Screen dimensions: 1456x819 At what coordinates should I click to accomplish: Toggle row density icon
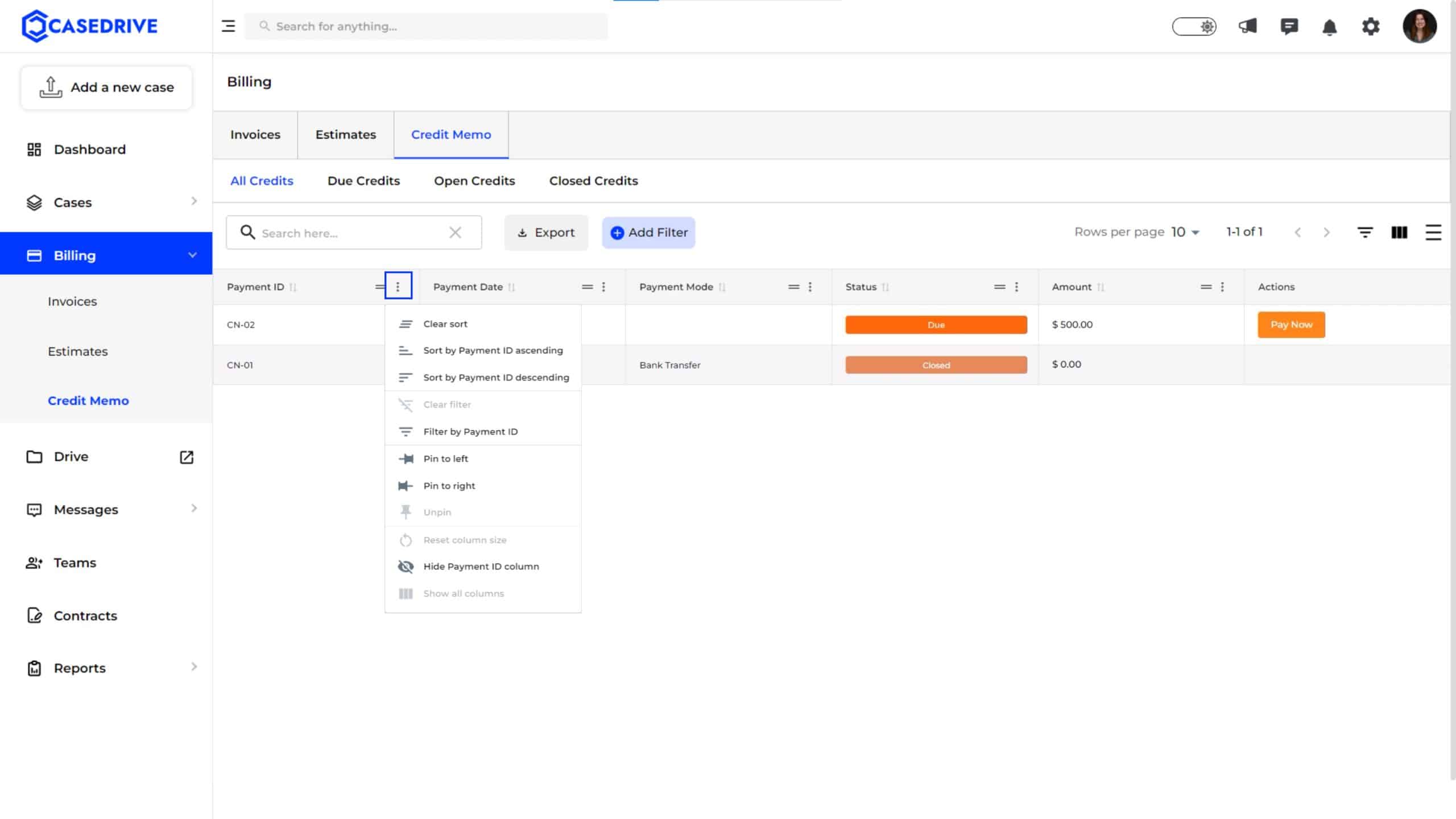[x=1433, y=232]
